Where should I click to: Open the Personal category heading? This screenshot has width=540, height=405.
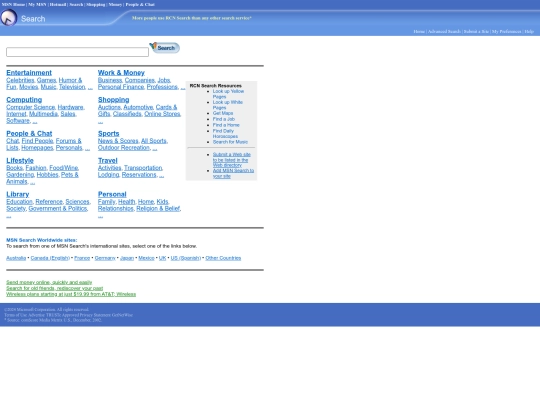tap(112, 194)
